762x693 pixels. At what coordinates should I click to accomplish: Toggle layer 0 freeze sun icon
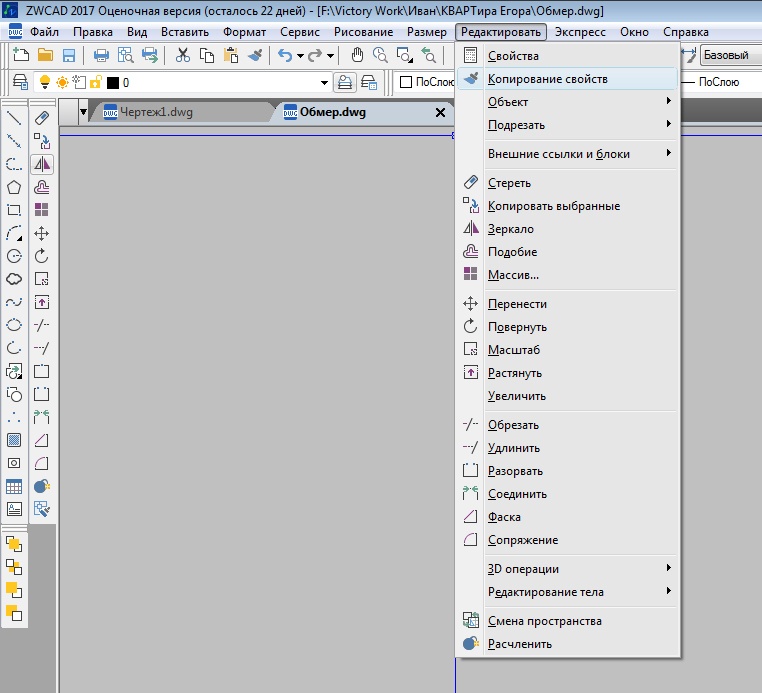click(62, 82)
